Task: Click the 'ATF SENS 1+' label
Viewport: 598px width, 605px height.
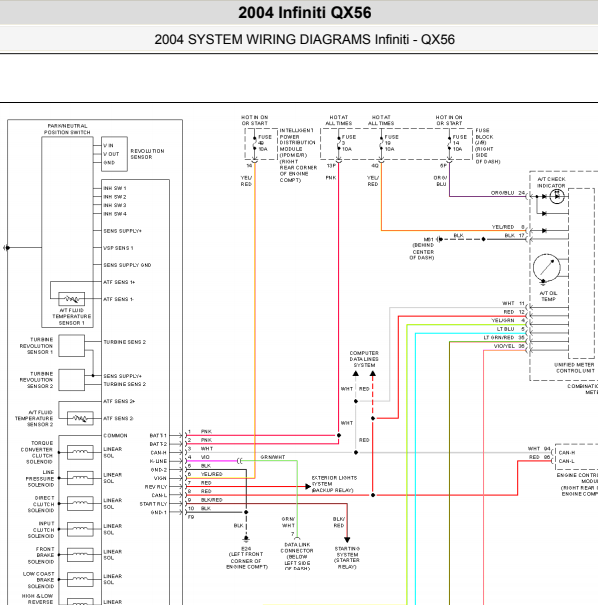Action: (x=119, y=282)
